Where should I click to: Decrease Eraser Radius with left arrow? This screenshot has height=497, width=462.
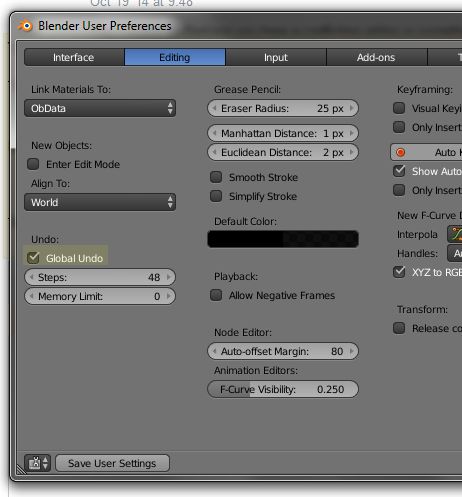pos(215,108)
